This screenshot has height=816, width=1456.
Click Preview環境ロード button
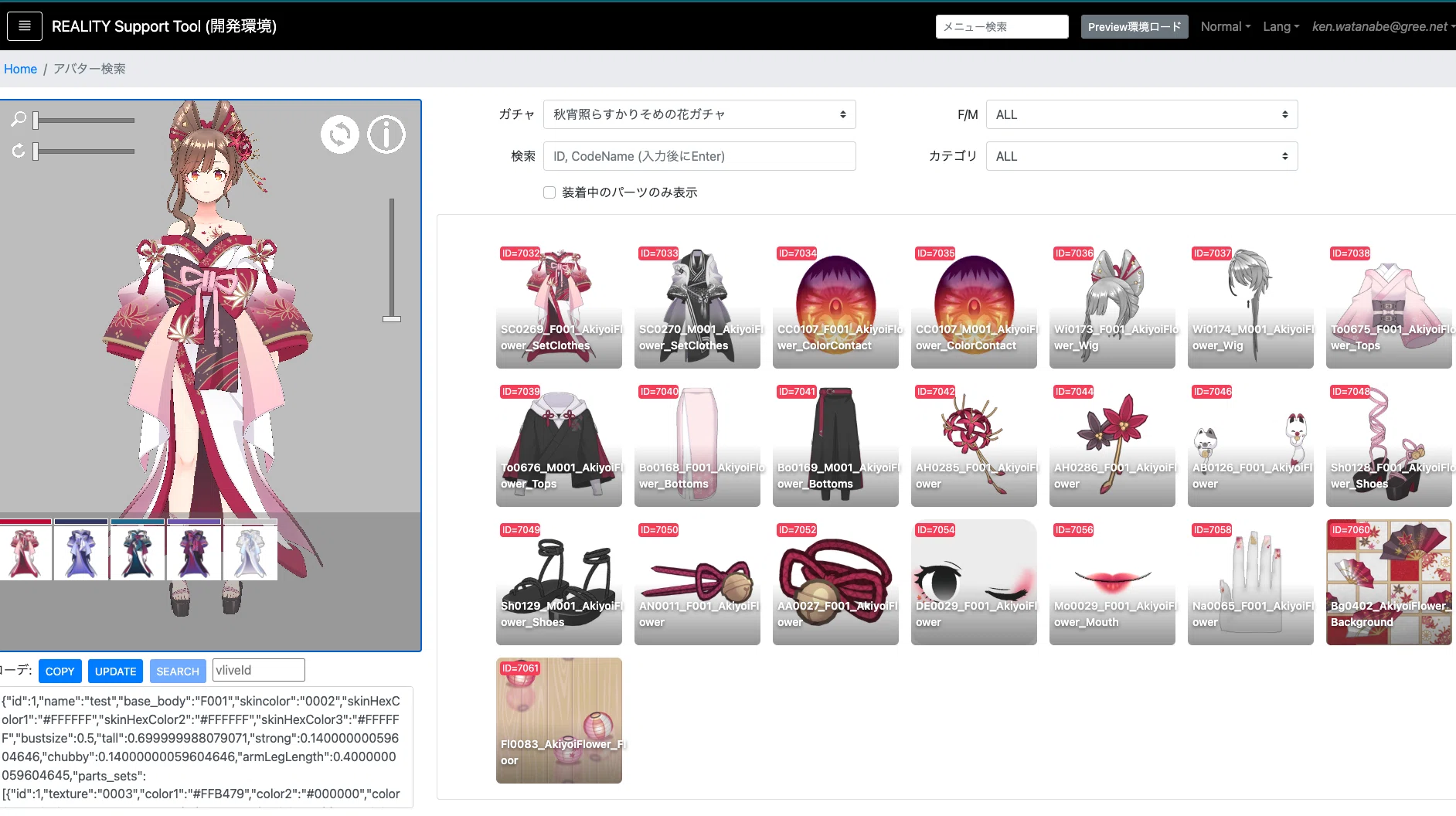point(1135,26)
